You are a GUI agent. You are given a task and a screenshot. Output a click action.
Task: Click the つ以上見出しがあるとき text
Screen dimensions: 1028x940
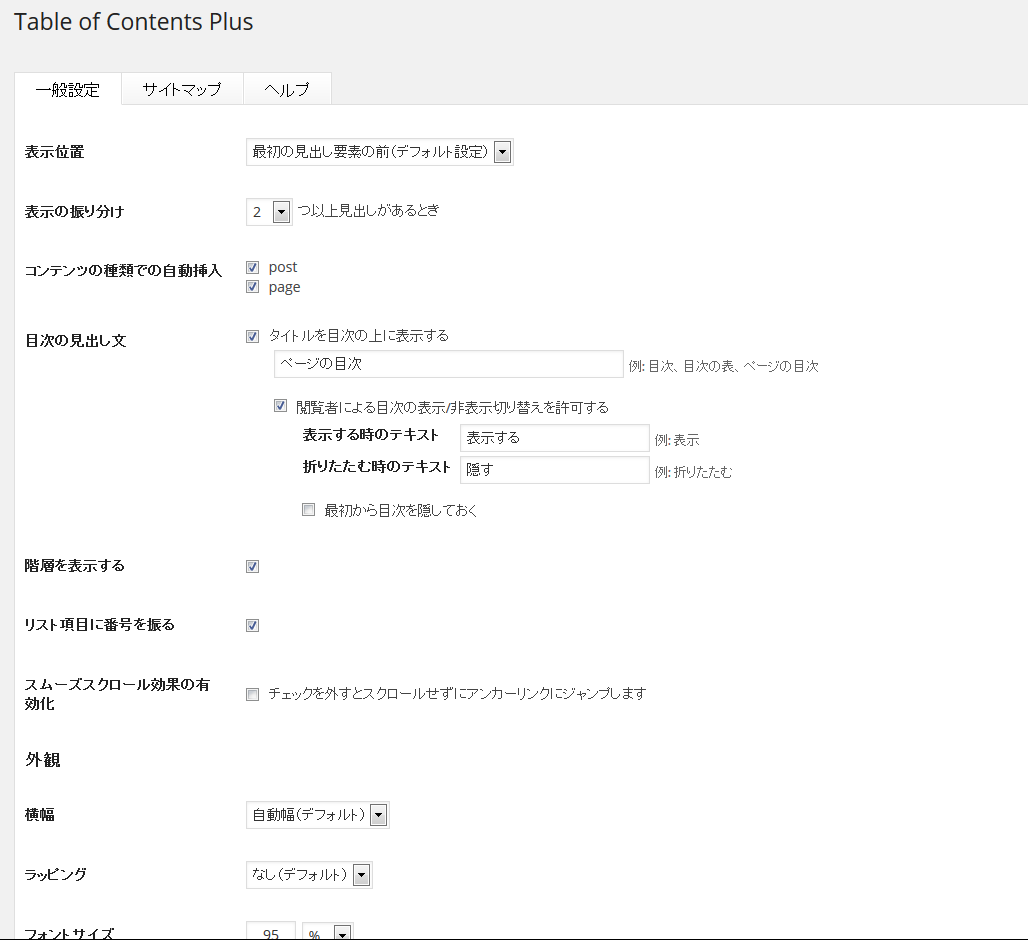(x=368, y=210)
